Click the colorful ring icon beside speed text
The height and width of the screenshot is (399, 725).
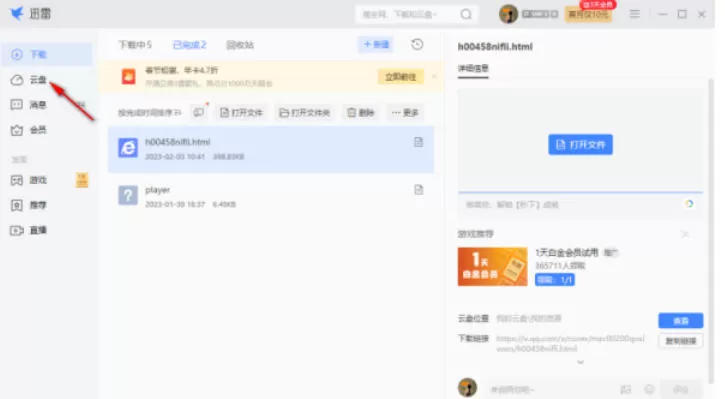tap(689, 204)
